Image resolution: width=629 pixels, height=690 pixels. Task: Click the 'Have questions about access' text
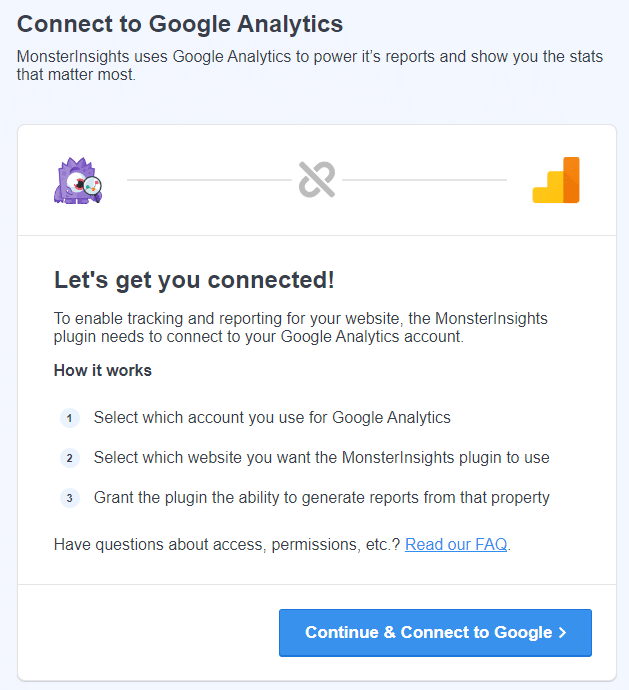pyautogui.click(x=227, y=545)
